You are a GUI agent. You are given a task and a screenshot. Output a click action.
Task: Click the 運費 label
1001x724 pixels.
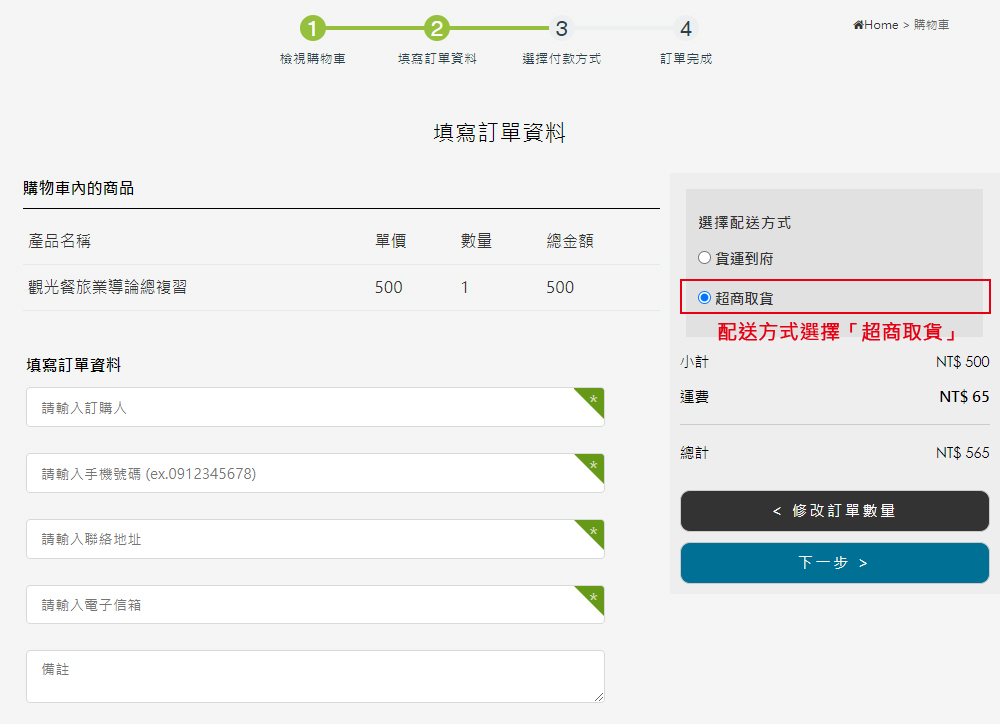(x=695, y=397)
